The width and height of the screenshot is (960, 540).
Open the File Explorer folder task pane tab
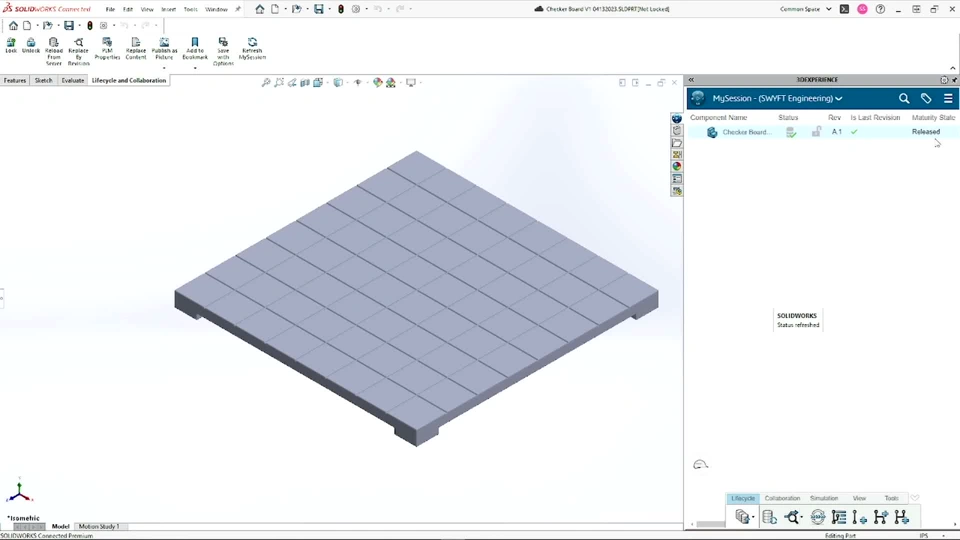point(677,143)
